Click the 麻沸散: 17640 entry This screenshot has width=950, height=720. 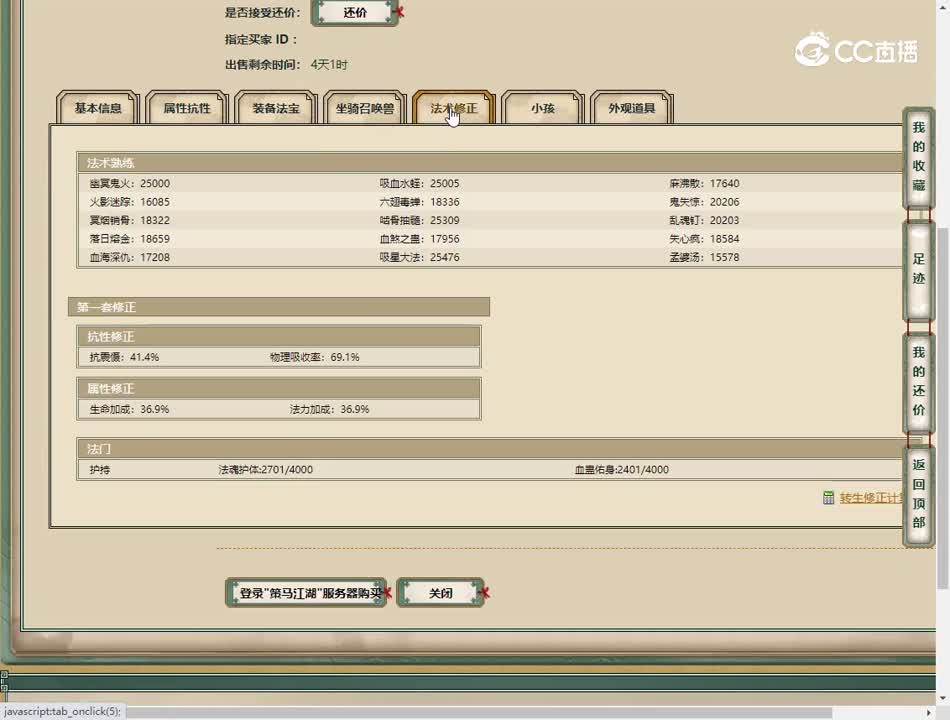(704, 183)
